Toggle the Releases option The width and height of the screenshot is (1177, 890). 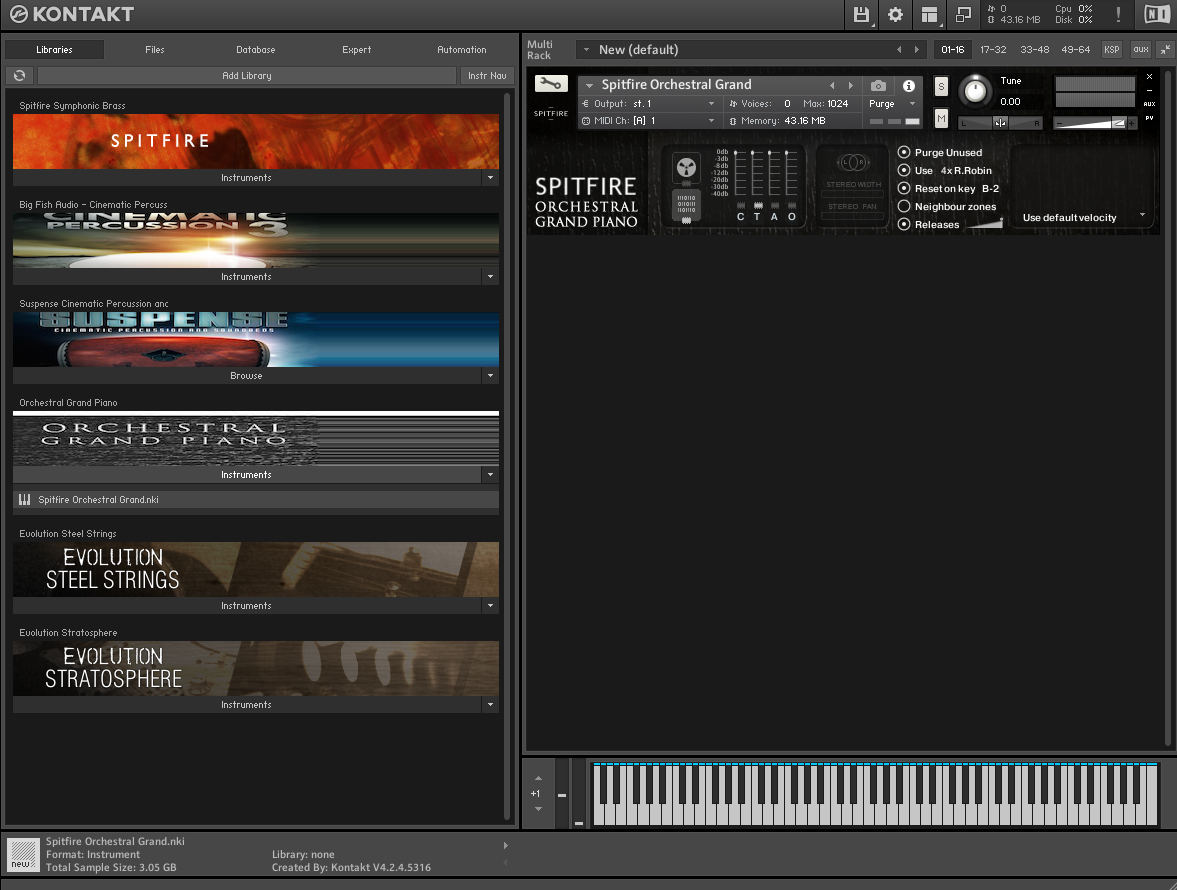(x=904, y=224)
